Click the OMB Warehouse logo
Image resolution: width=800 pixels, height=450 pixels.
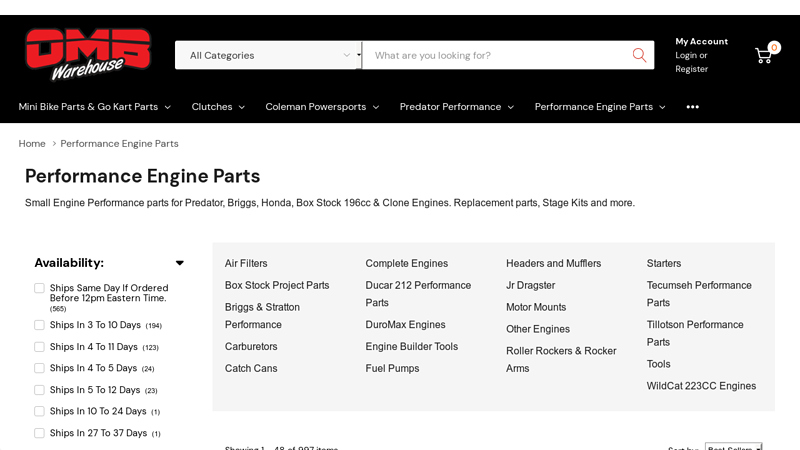coord(88,55)
